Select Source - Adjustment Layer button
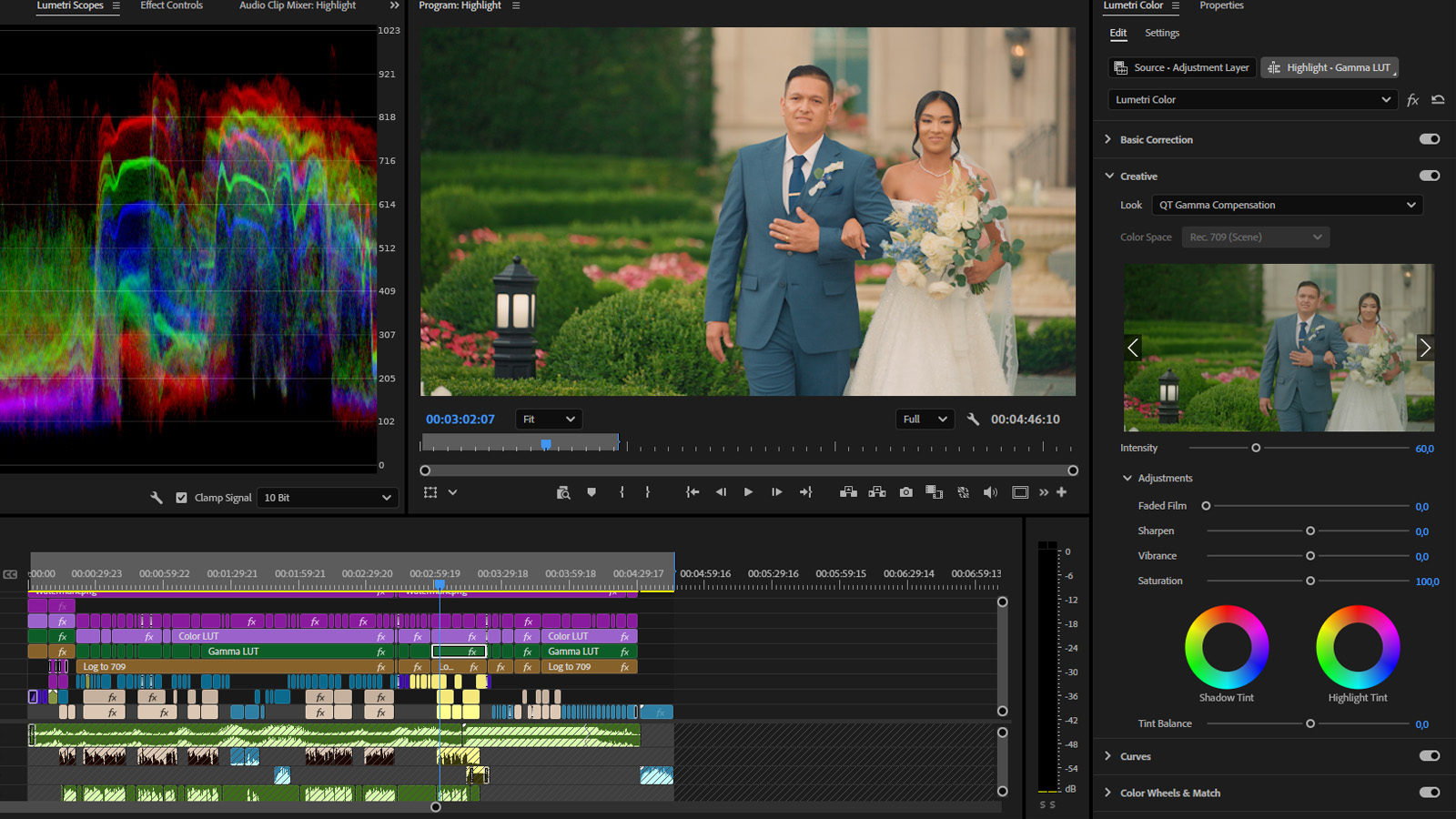Image resolution: width=1456 pixels, height=819 pixels. tap(1182, 67)
